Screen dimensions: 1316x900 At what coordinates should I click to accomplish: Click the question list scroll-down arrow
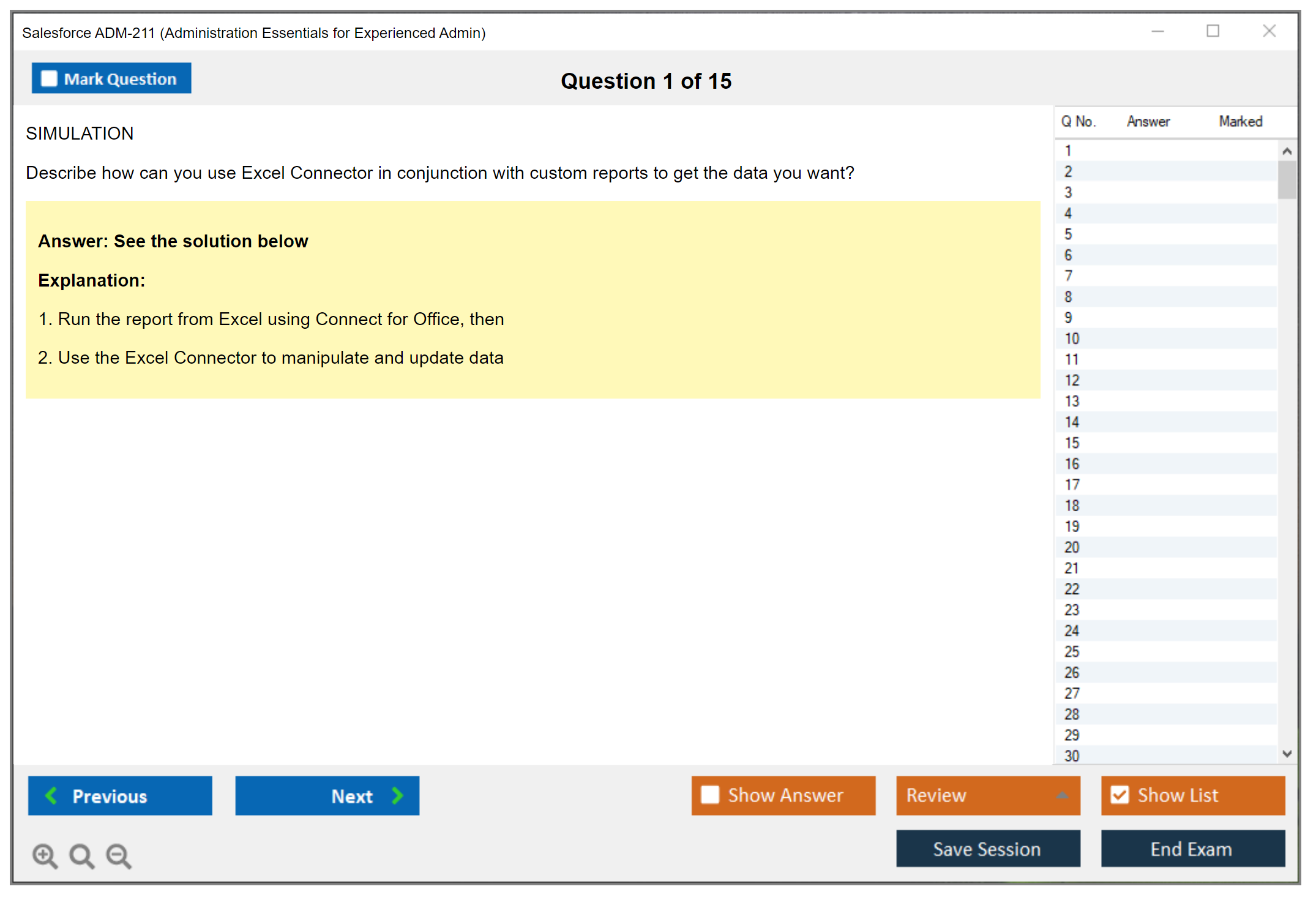point(1287,754)
